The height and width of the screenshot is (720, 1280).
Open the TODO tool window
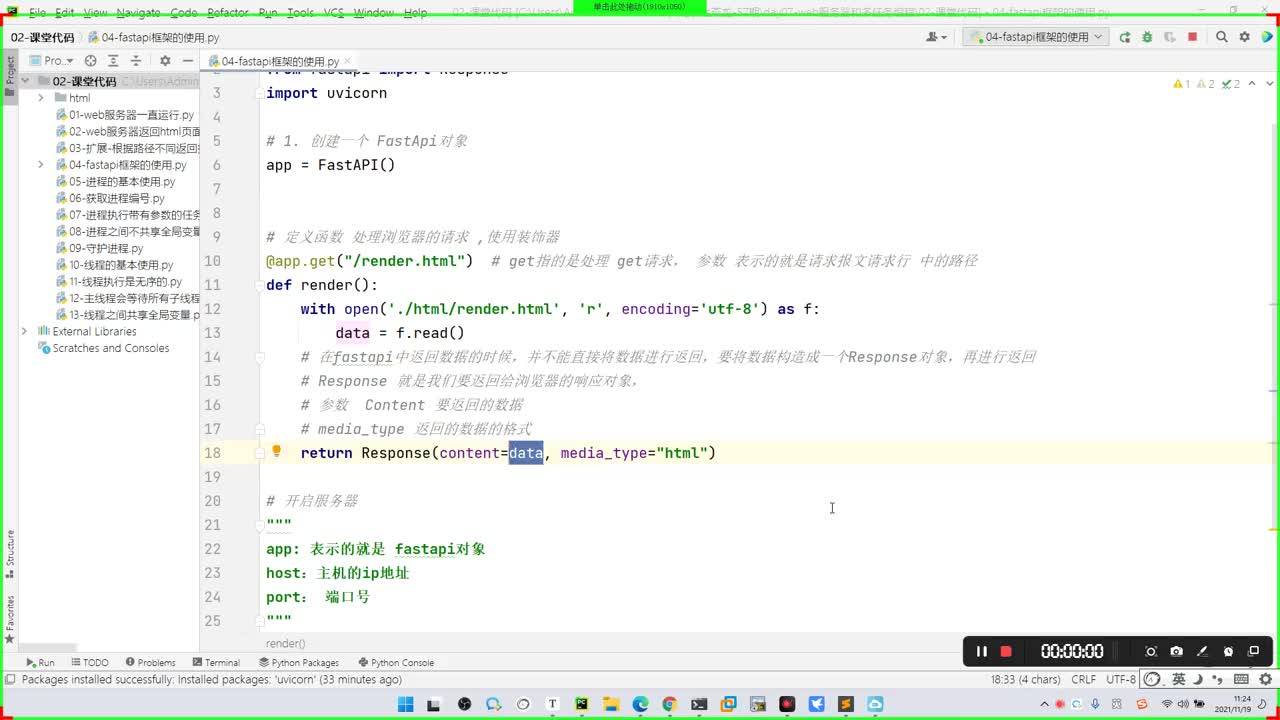tap(89, 662)
